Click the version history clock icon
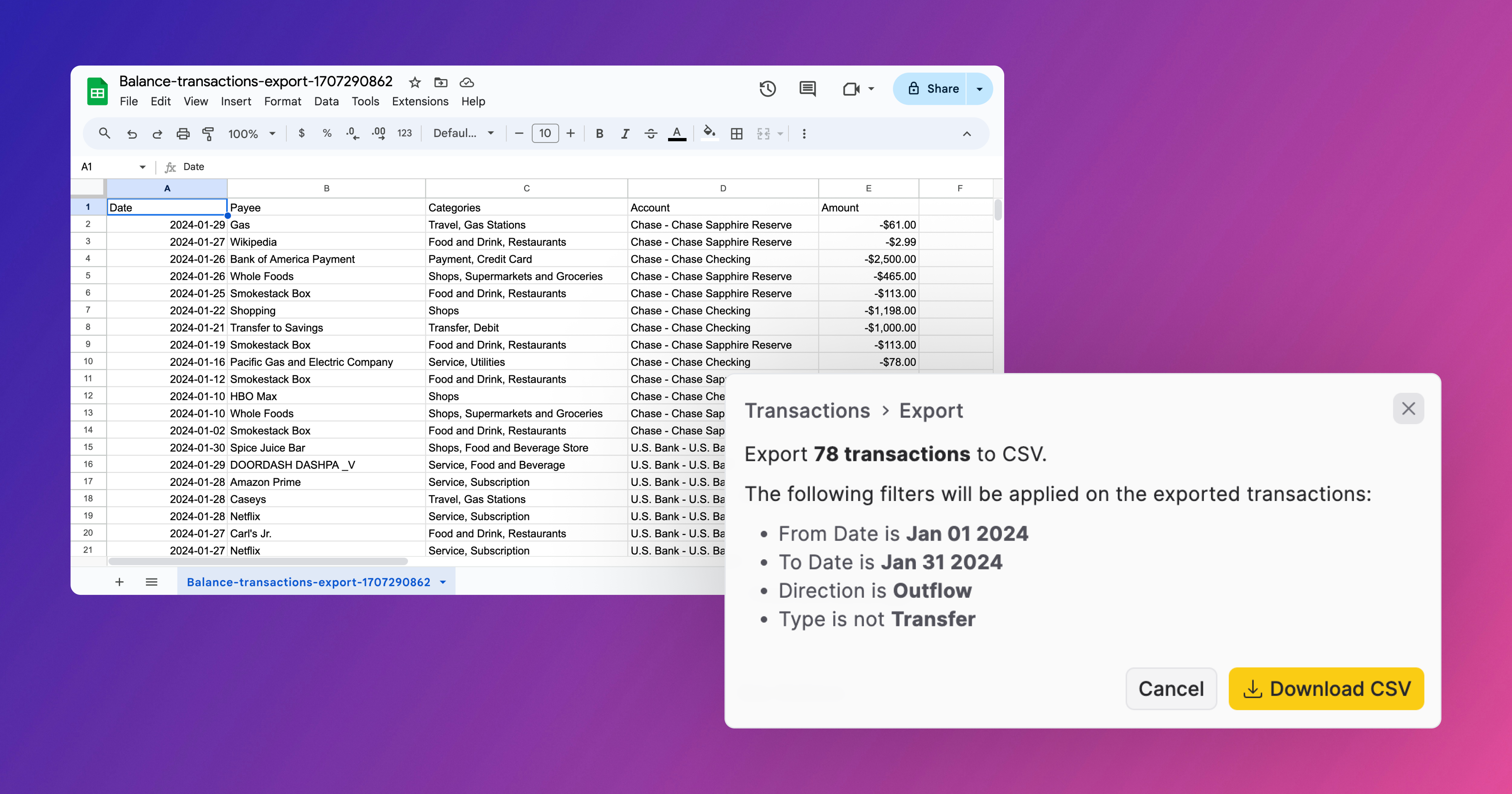Viewport: 1512px width, 794px height. [767, 89]
